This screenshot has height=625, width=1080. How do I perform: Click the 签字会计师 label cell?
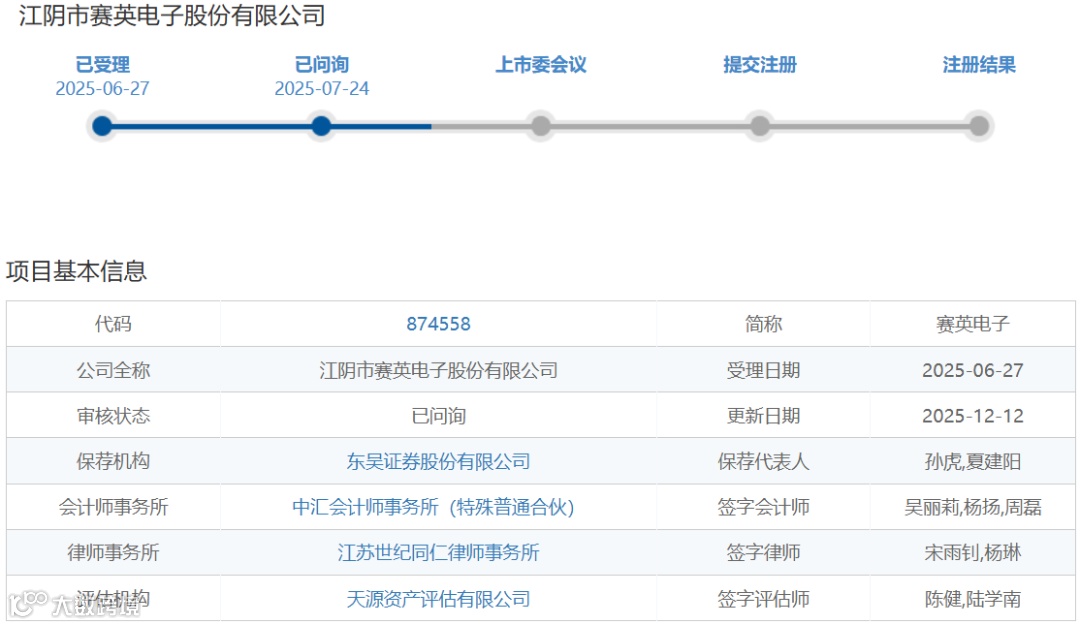click(763, 507)
